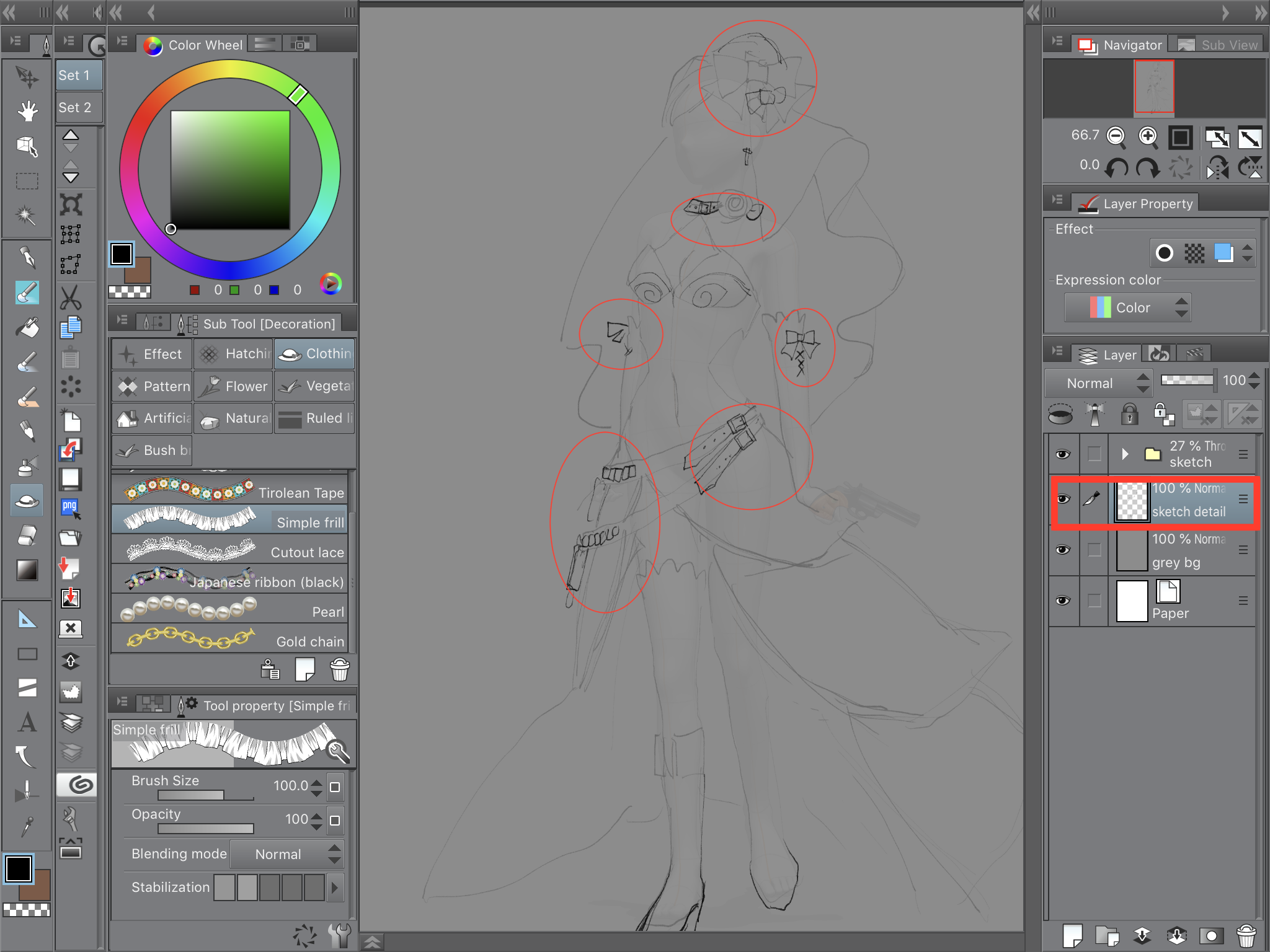Hide the grey bg layer
Viewport: 1270px width, 952px height.
(x=1063, y=550)
